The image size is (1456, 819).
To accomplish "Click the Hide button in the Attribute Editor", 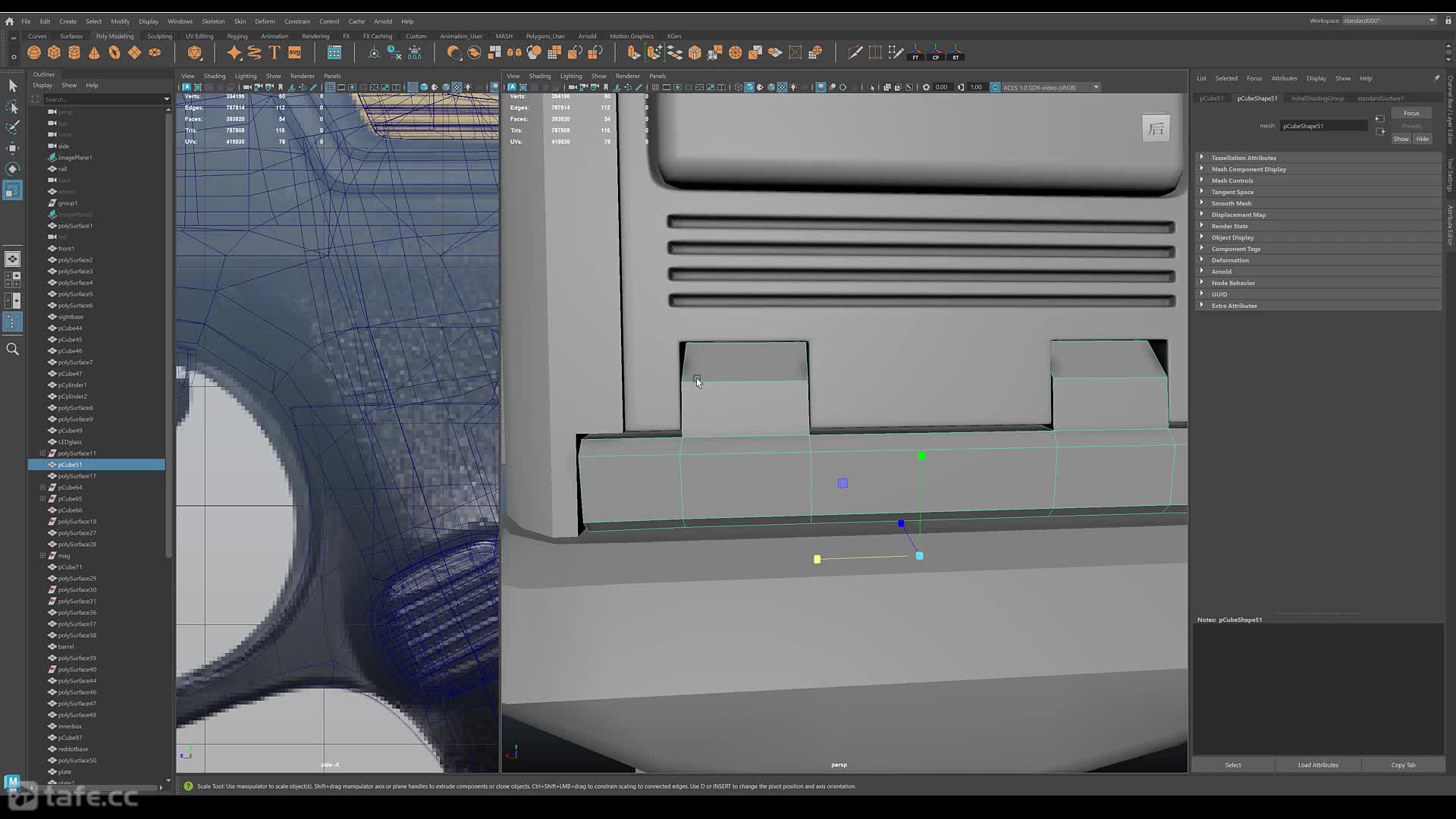I will click(x=1422, y=139).
